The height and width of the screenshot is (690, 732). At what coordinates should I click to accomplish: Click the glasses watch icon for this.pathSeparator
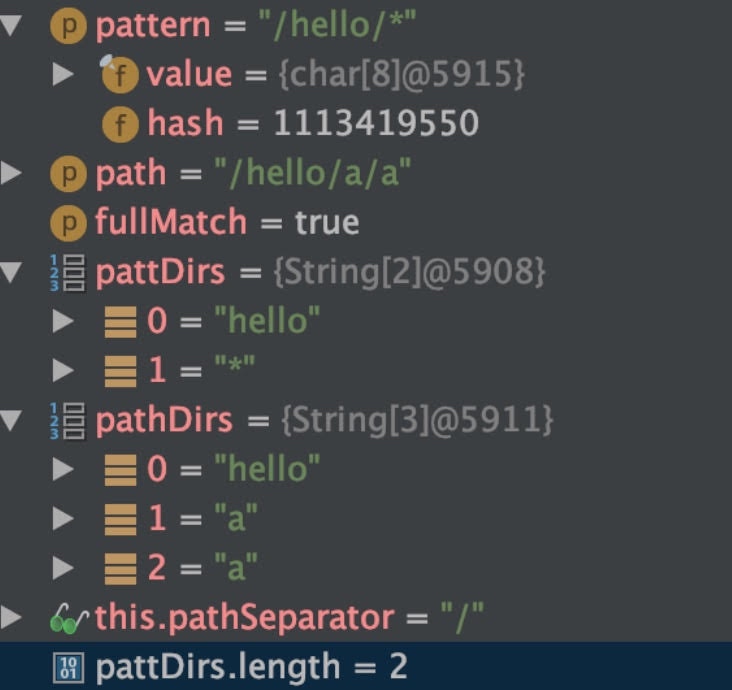click(x=68, y=619)
